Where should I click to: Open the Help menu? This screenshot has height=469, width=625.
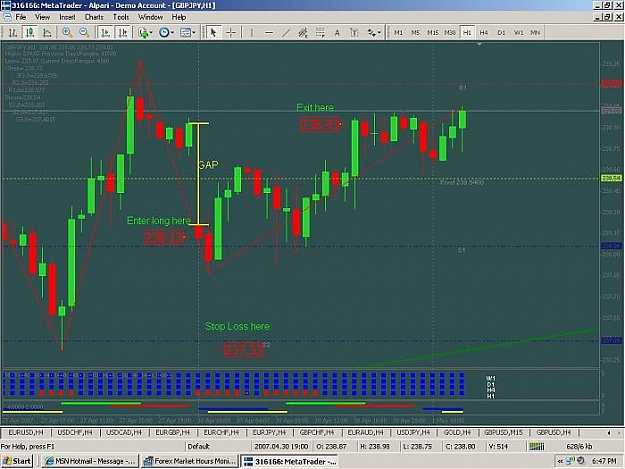click(x=179, y=17)
